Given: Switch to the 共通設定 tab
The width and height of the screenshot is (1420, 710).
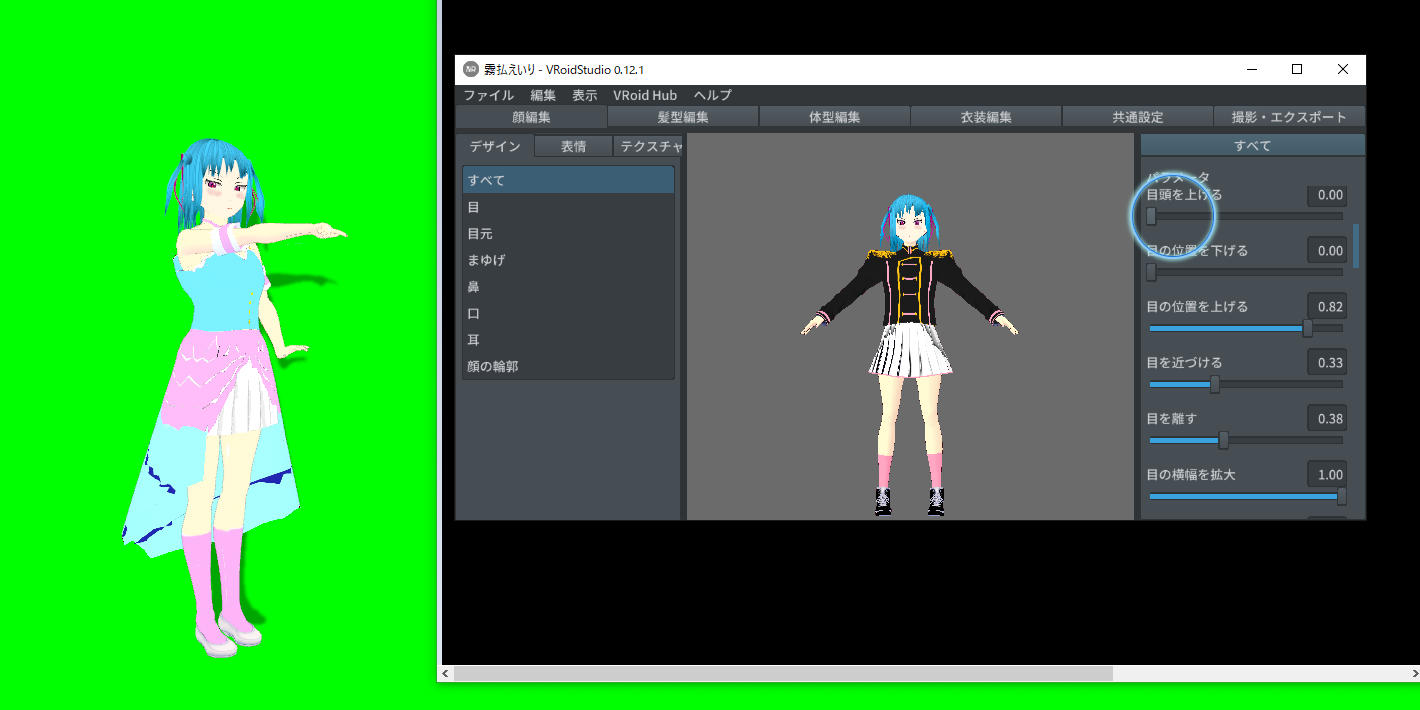Looking at the screenshot, I should (1138, 117).
